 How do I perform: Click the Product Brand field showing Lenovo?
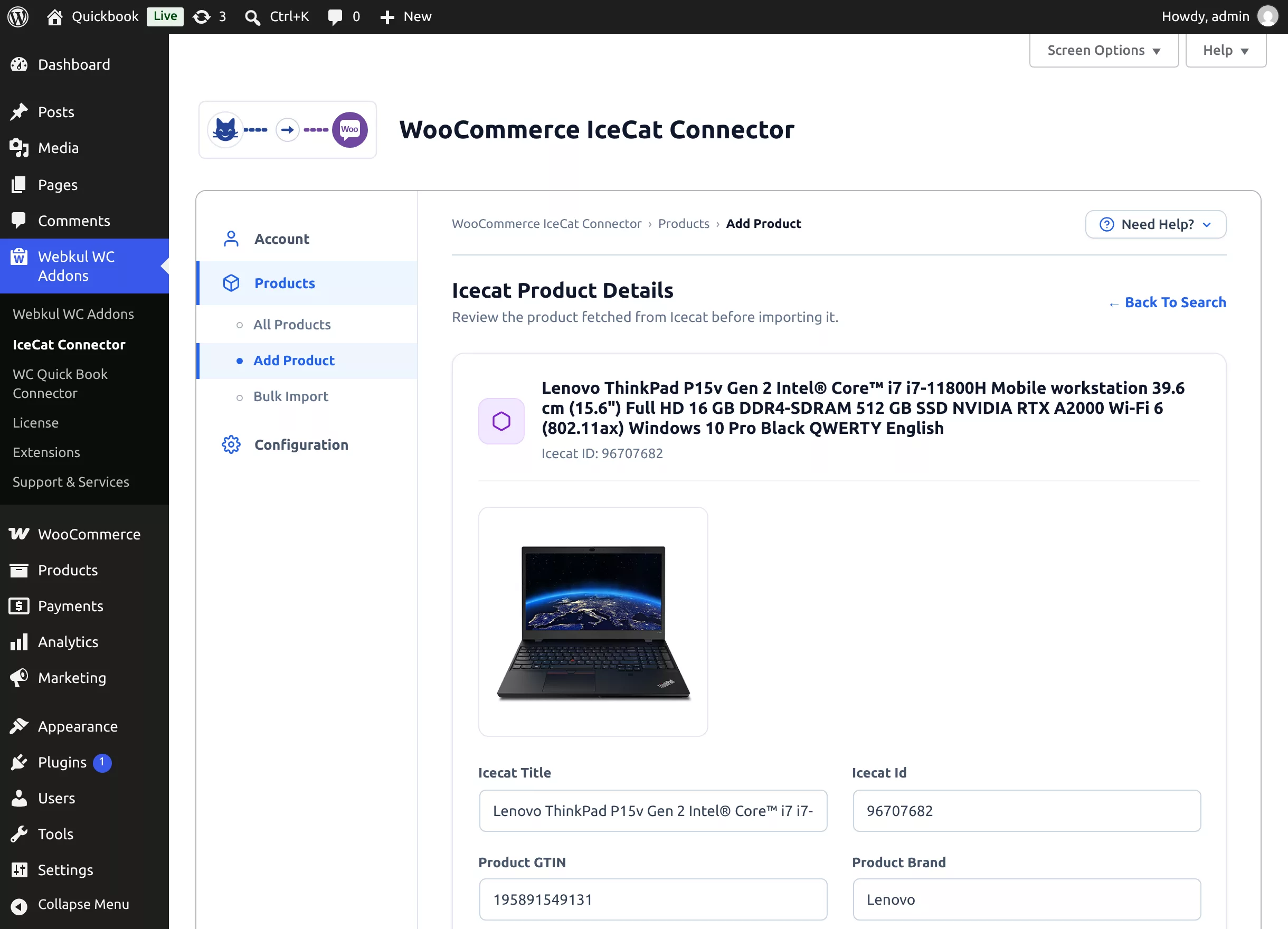(x=1026, y=899)
